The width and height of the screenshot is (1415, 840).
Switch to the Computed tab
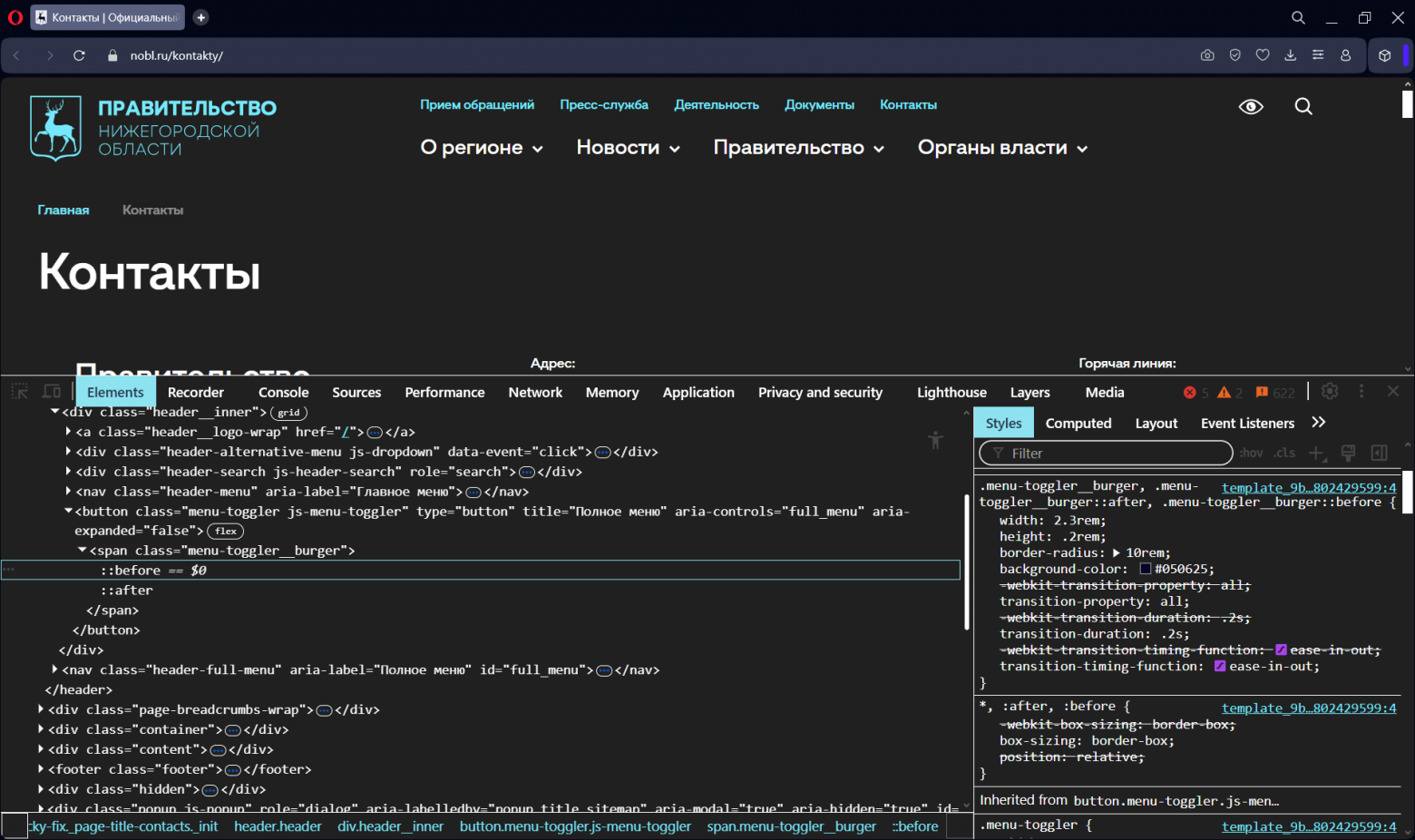[1078, 423]
